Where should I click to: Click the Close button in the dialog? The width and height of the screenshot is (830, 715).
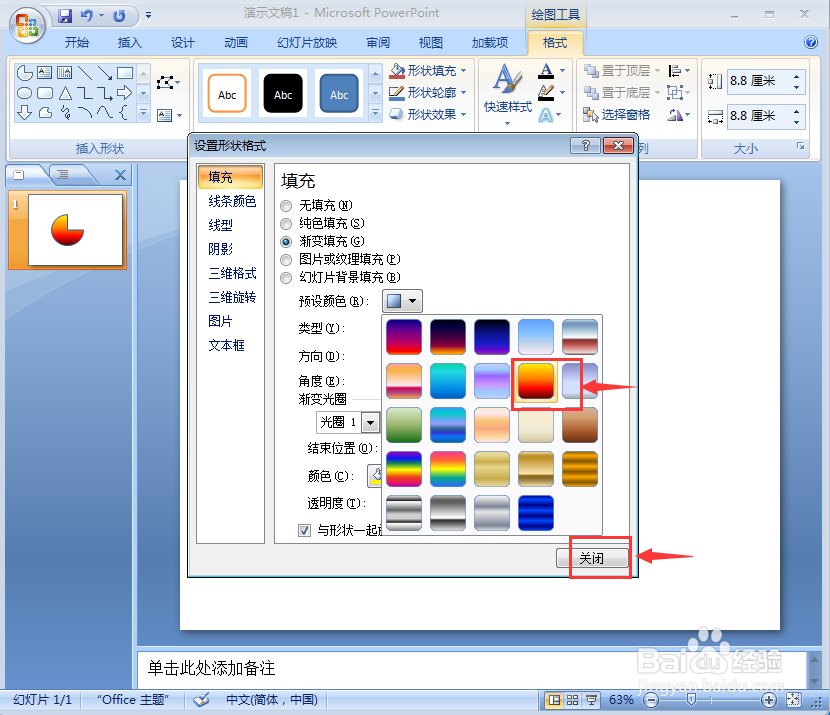(592, 558)
